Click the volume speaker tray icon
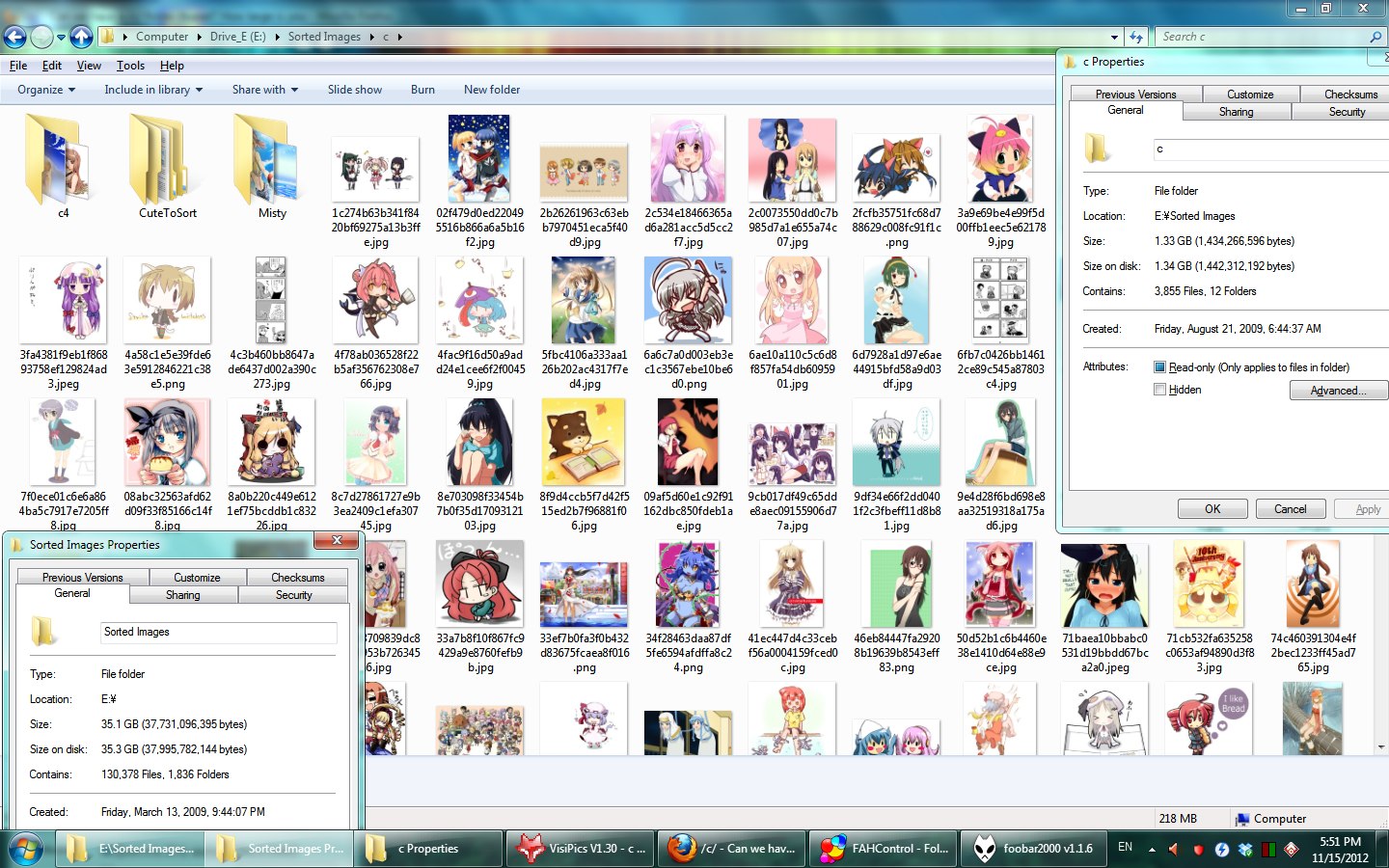The width and height of the screenshot is (1389, 868). point(1174,849)
